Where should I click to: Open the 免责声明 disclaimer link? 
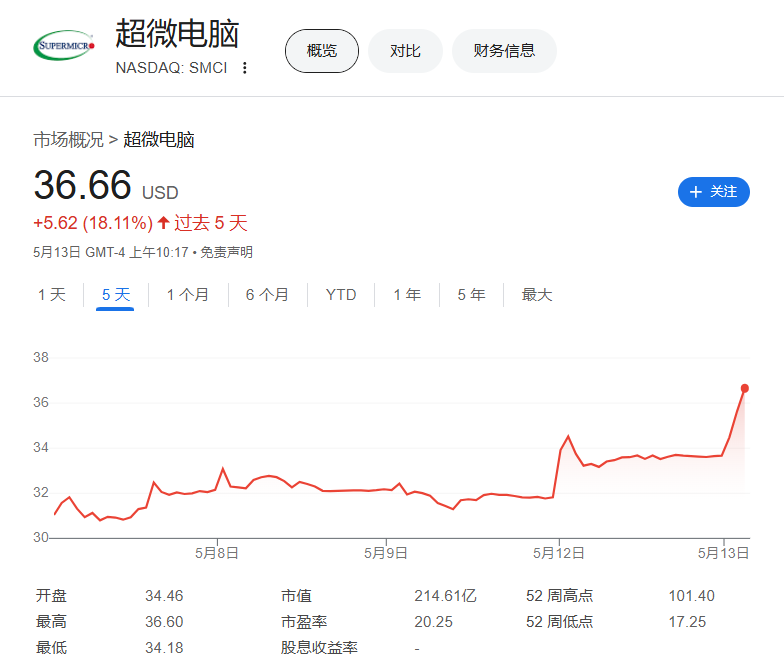[226, 252]
